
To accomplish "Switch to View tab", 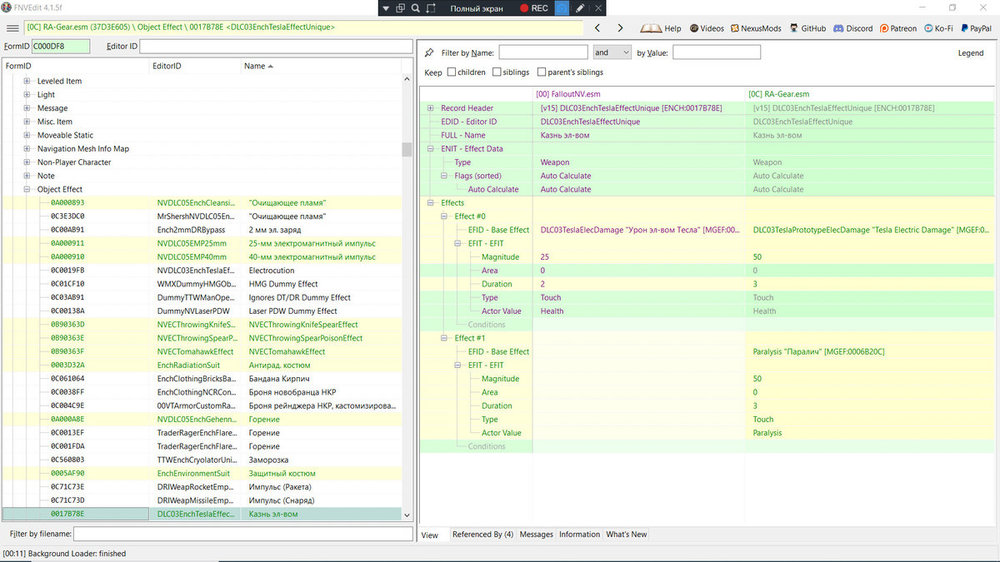I will point(430,535).
